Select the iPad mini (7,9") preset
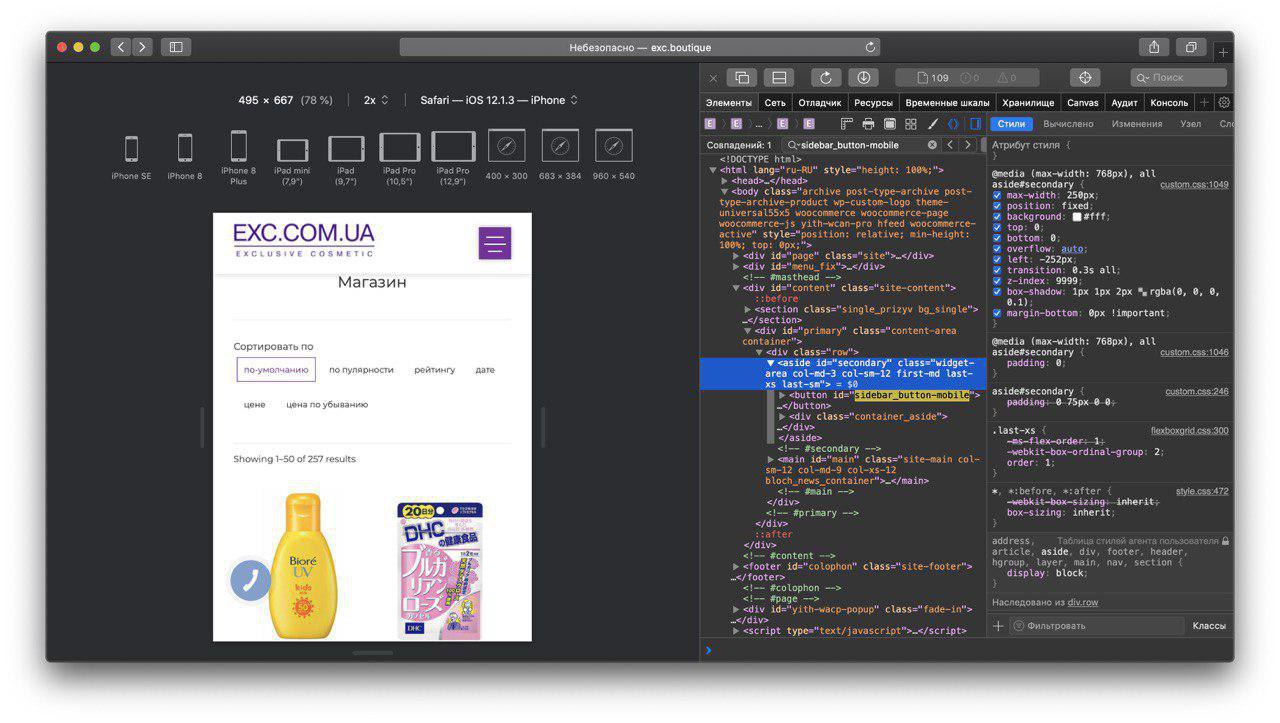The width and height of the screenshot is (1280, 723). point(292,161)
